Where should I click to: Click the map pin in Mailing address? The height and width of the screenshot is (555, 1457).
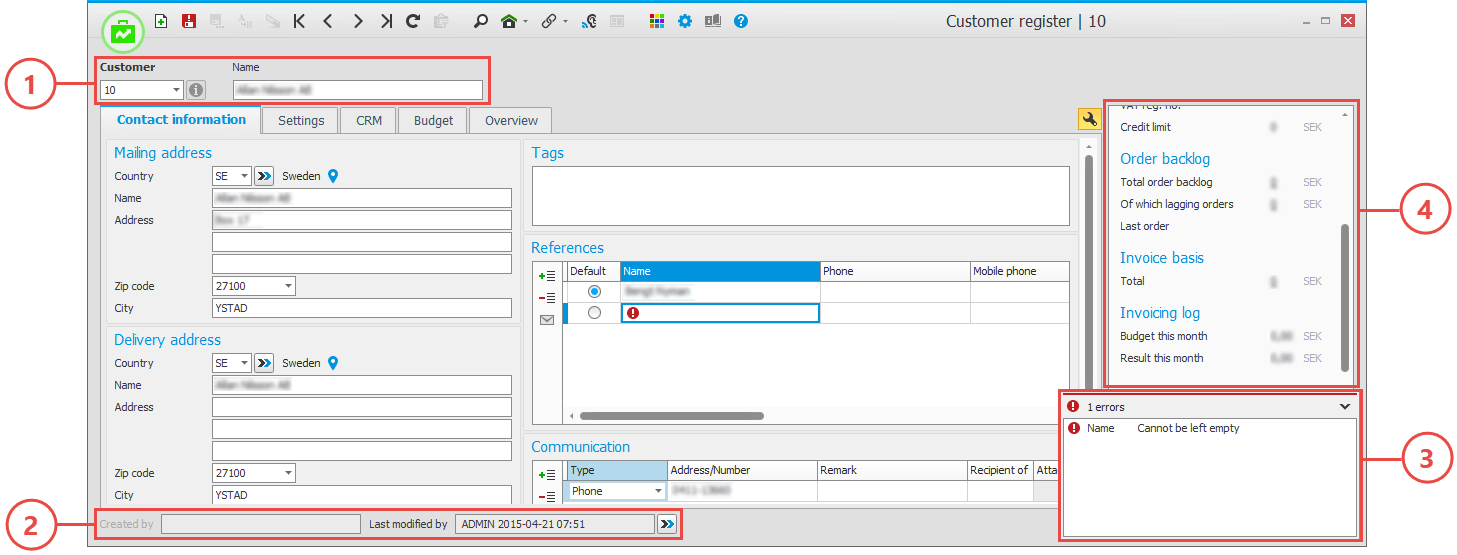[334, 176]
